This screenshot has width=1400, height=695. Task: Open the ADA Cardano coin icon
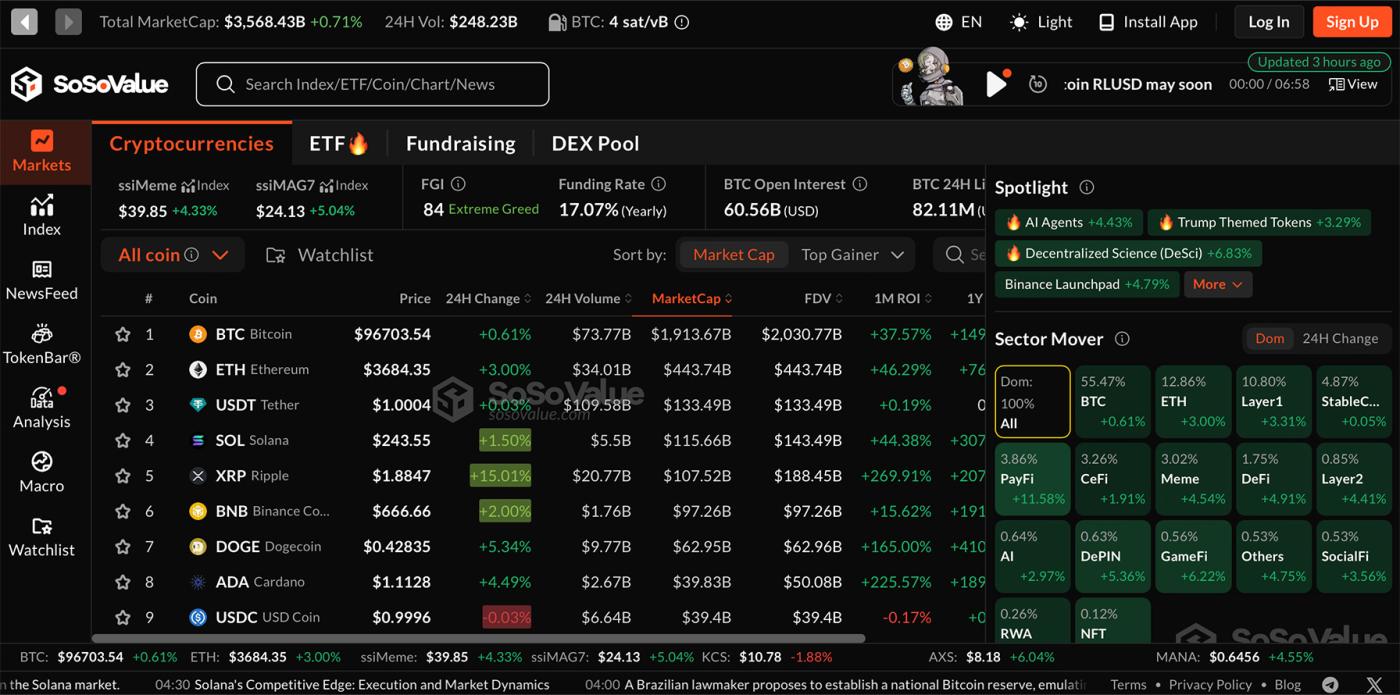click(198, 582)
